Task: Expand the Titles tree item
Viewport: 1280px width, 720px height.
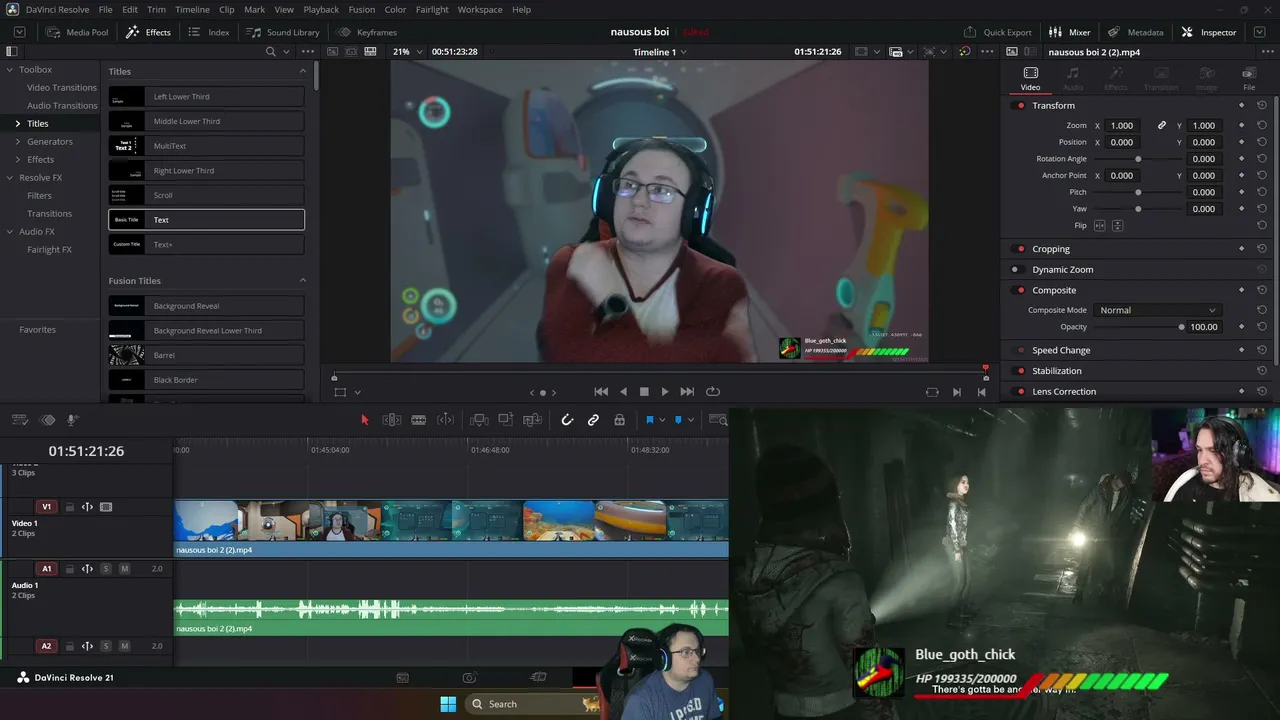Action: 17,124
